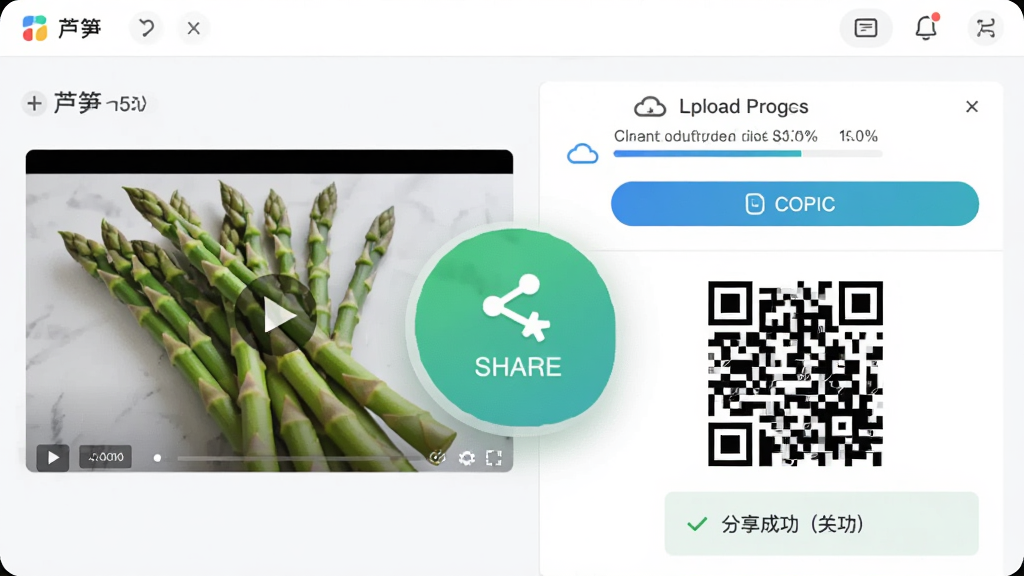1024x576 pixels.
Task: Click the undo arrow icon in header
Action: point(146,28)
